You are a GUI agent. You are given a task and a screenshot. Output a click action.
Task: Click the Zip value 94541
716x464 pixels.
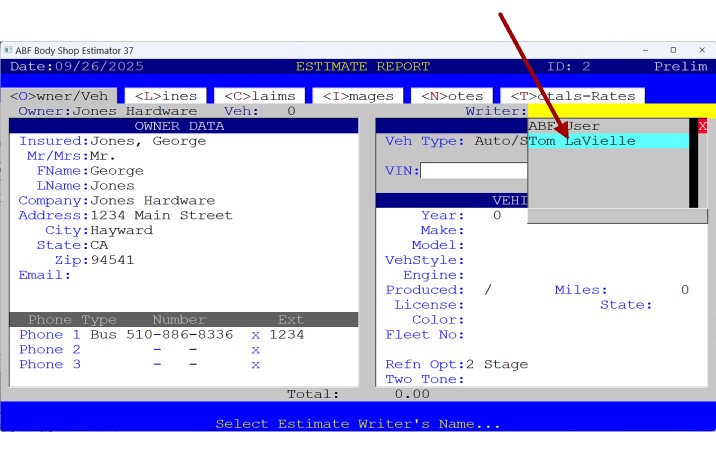coord(111,260)
